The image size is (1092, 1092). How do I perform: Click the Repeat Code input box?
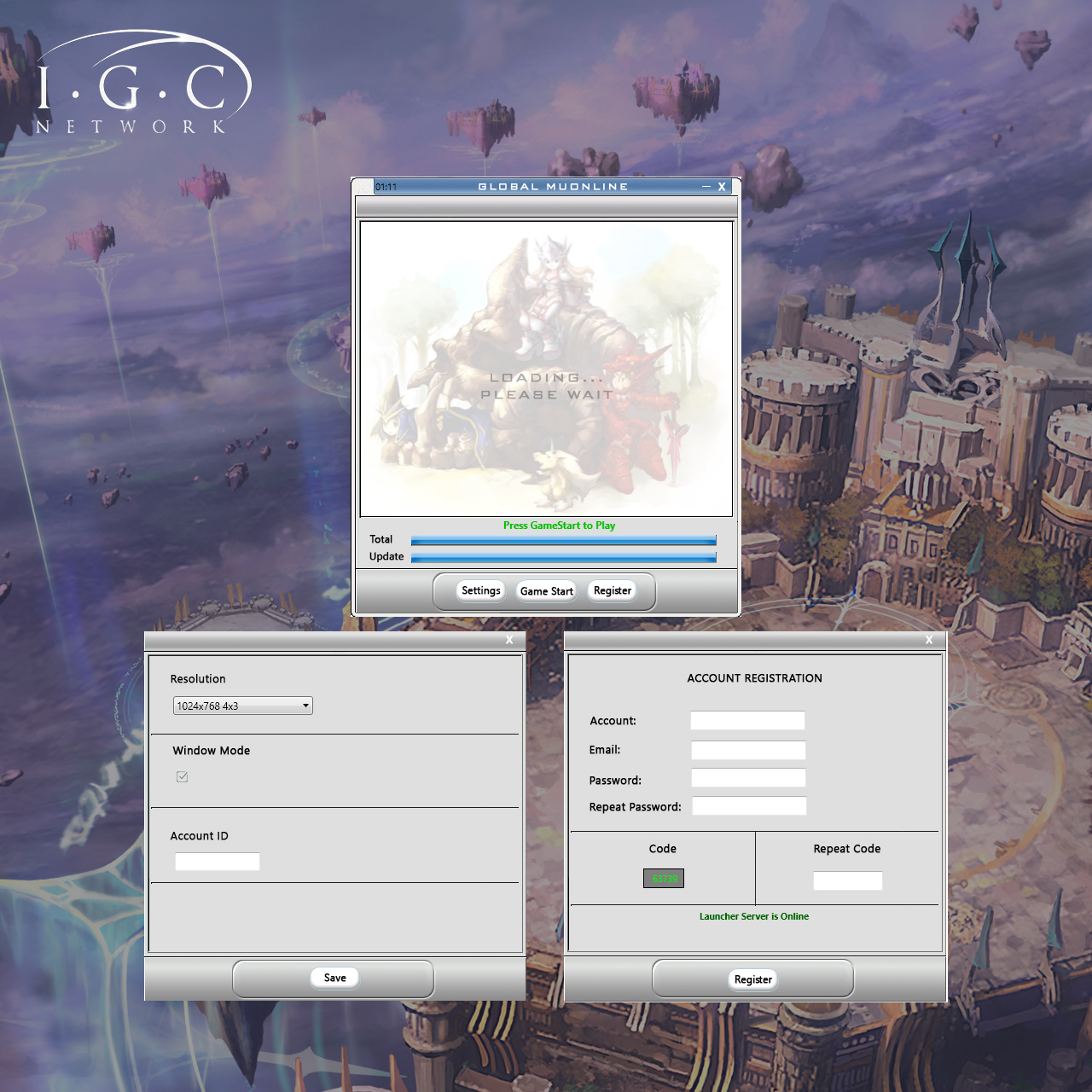coord(847,880)
